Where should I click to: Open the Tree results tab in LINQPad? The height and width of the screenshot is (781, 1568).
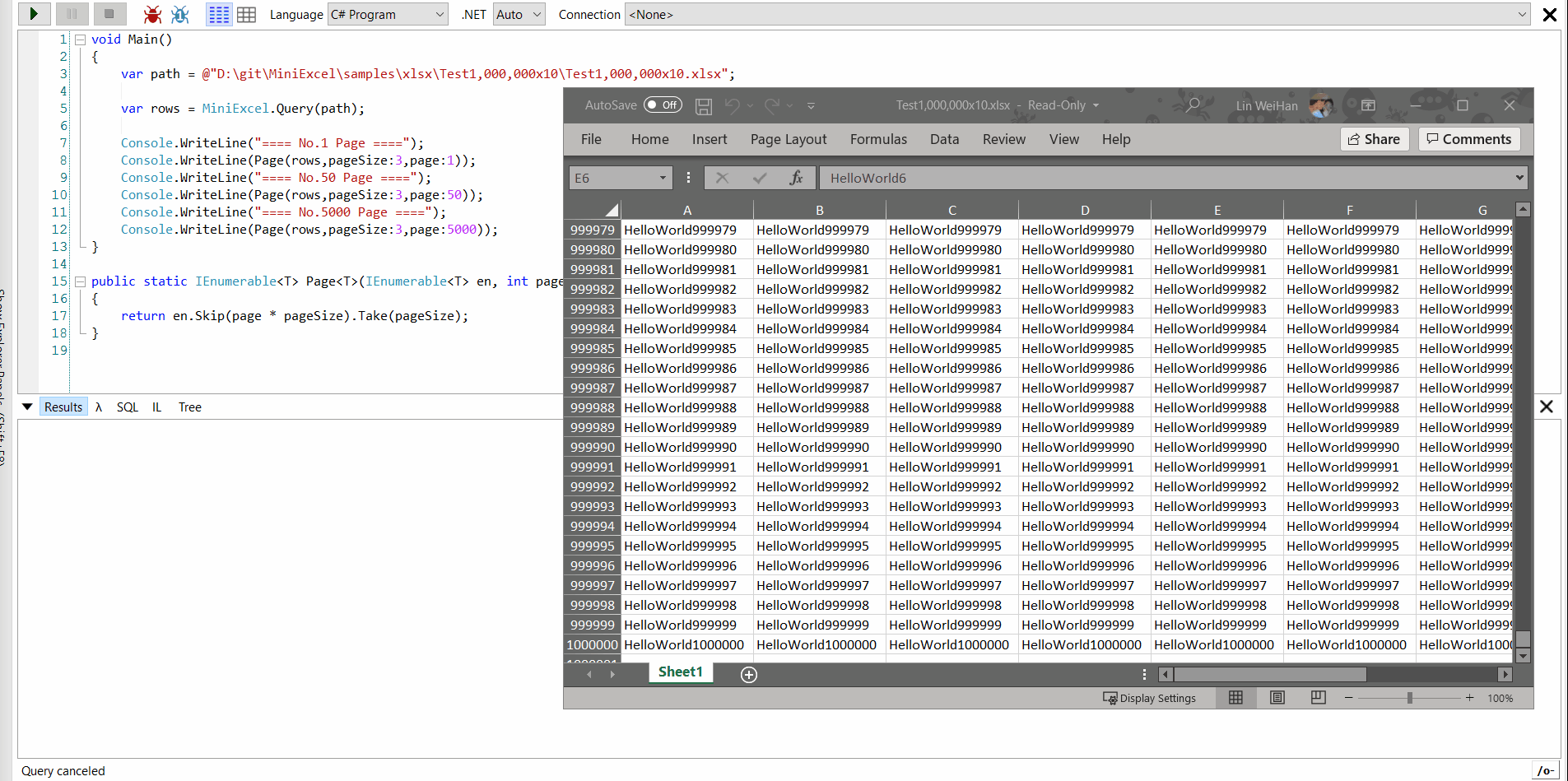coord(189,406)
